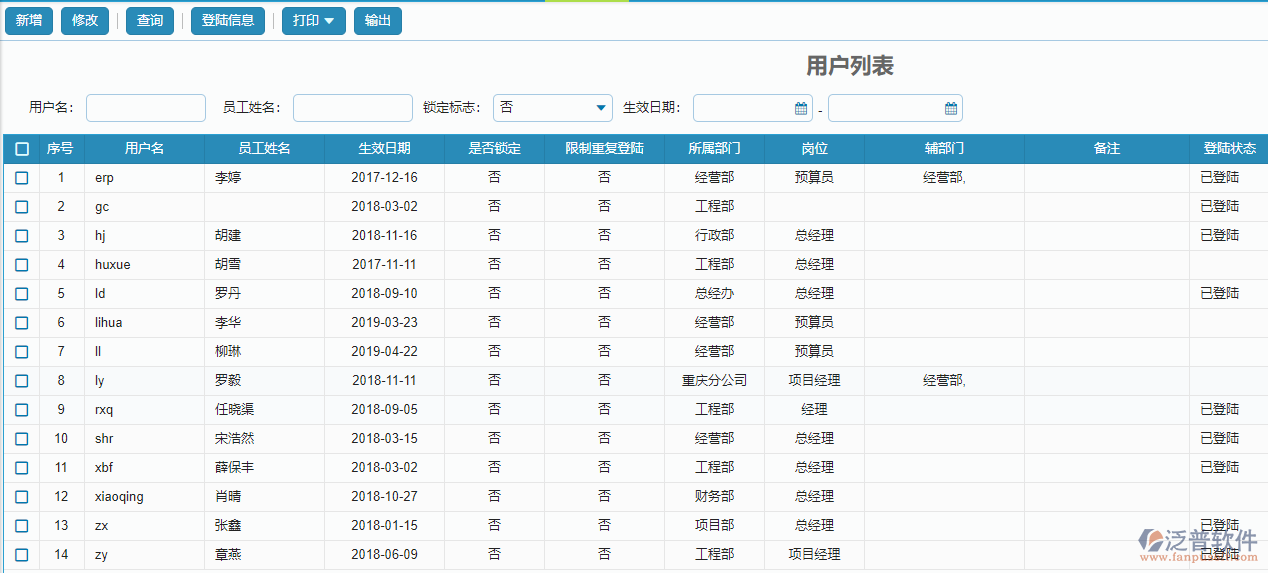Tick the checkbox for user zx
The height and width of the screenshot is (573, 1268).
22,526
